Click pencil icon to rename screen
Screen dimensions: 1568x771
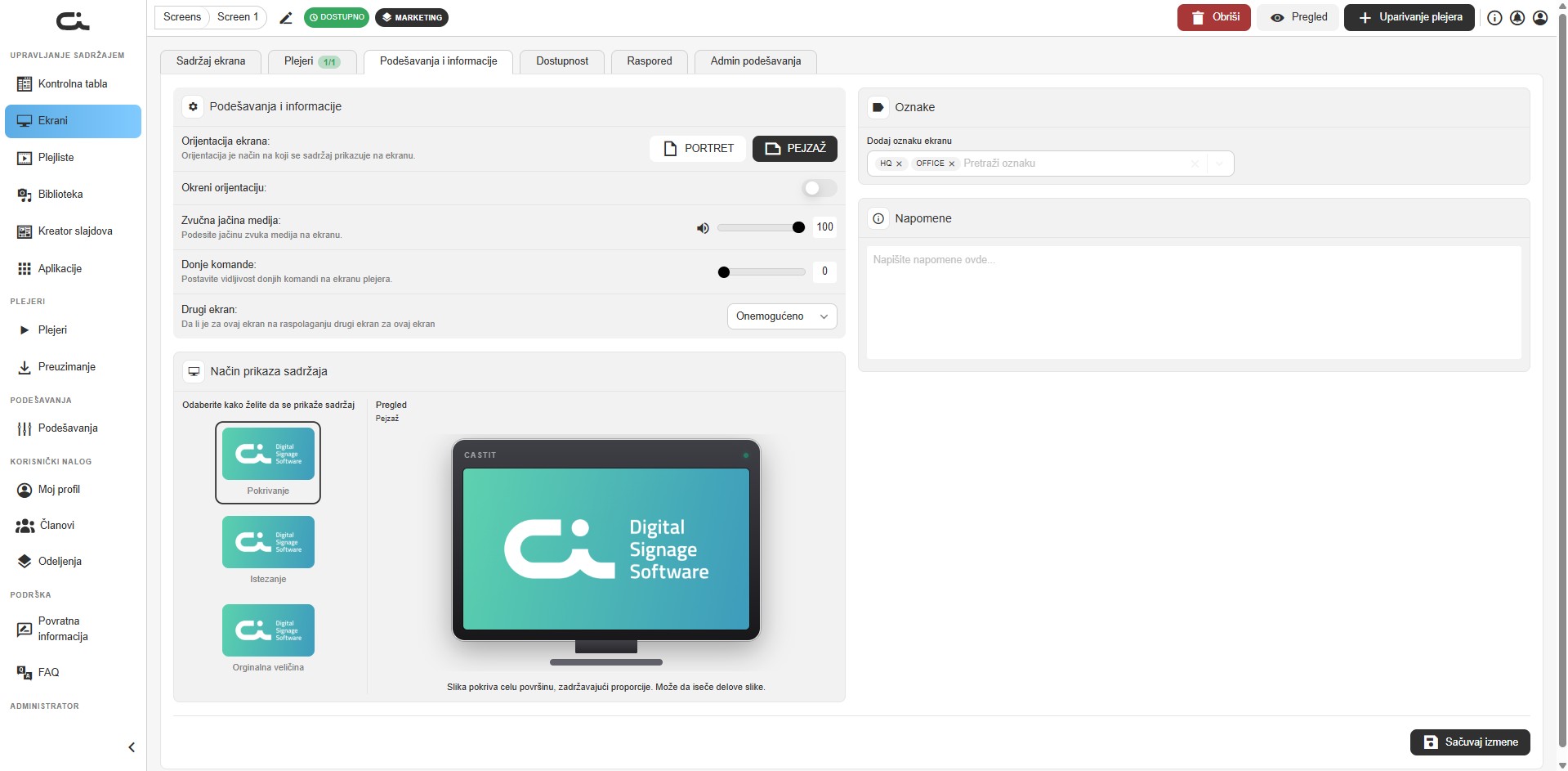tap(285, 17)
